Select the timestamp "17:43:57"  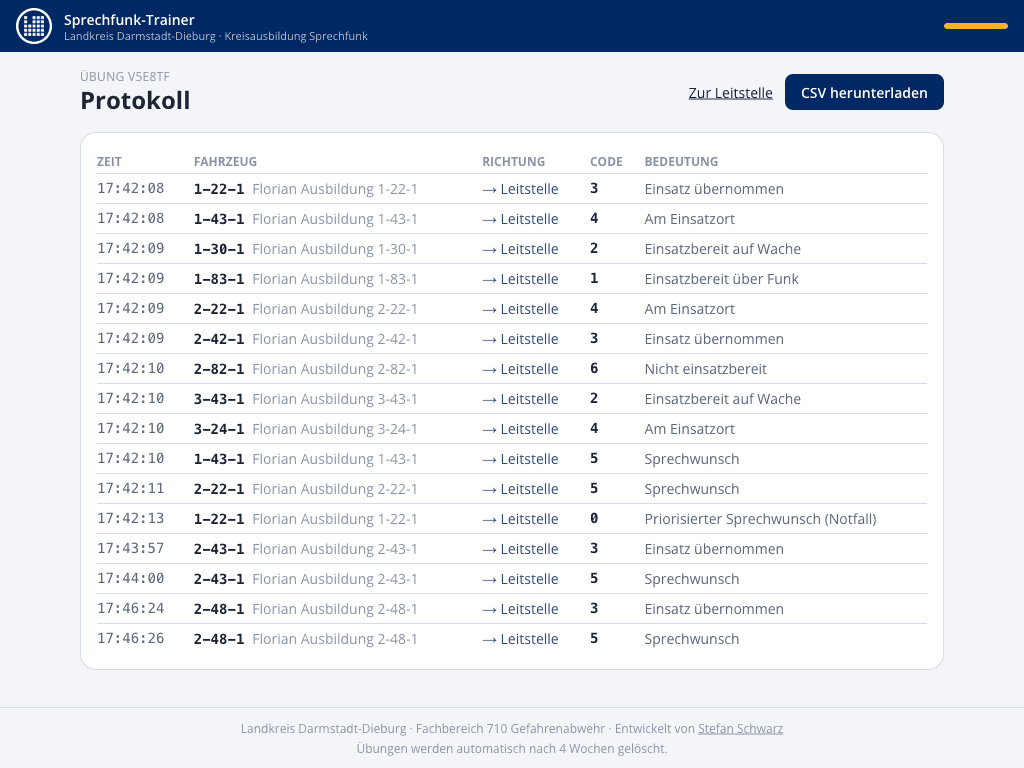[x=131, y=549]
